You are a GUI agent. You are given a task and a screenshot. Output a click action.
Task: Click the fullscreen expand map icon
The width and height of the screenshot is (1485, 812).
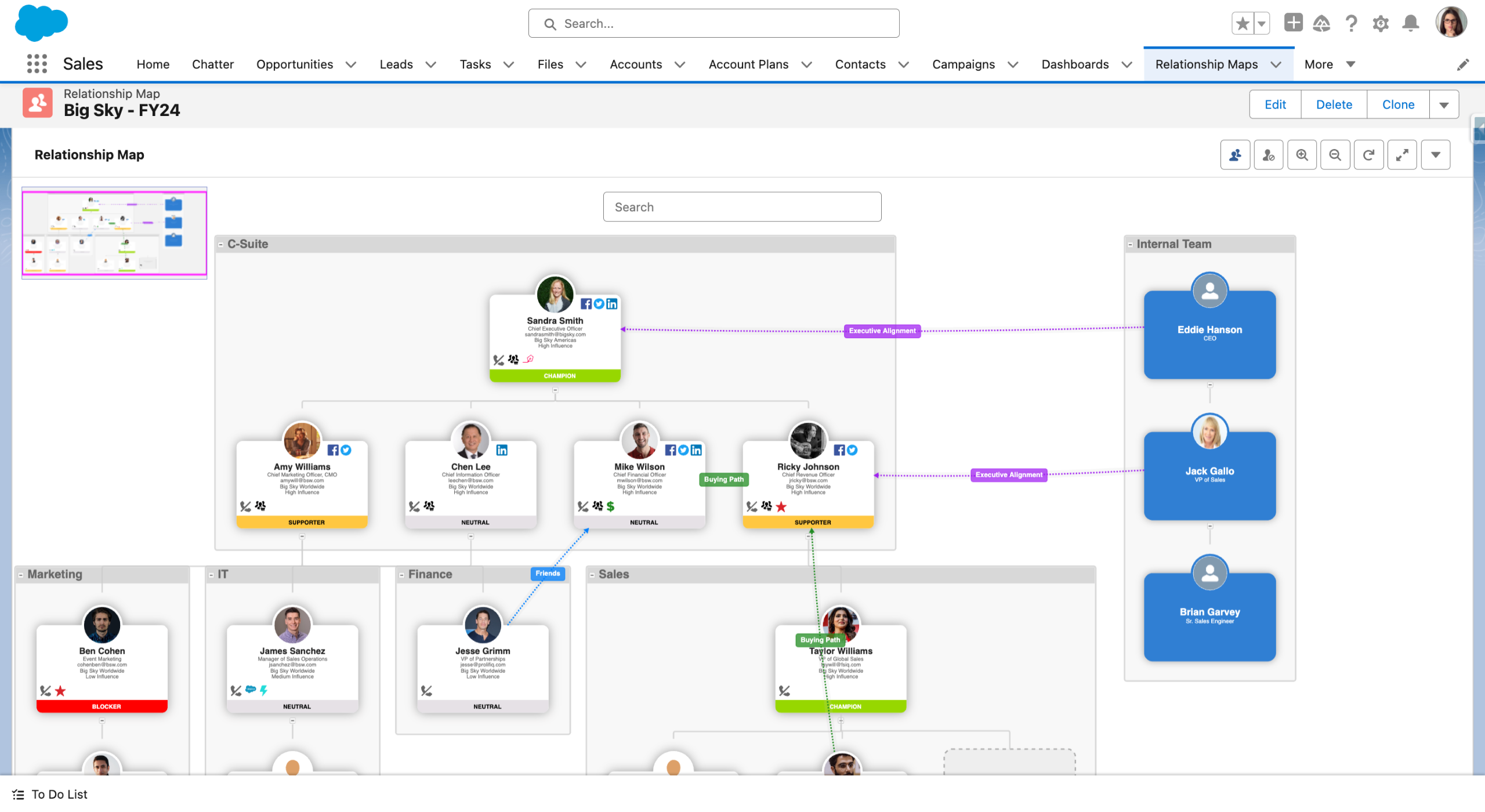pyautogui.click(x=1402, y=155)
